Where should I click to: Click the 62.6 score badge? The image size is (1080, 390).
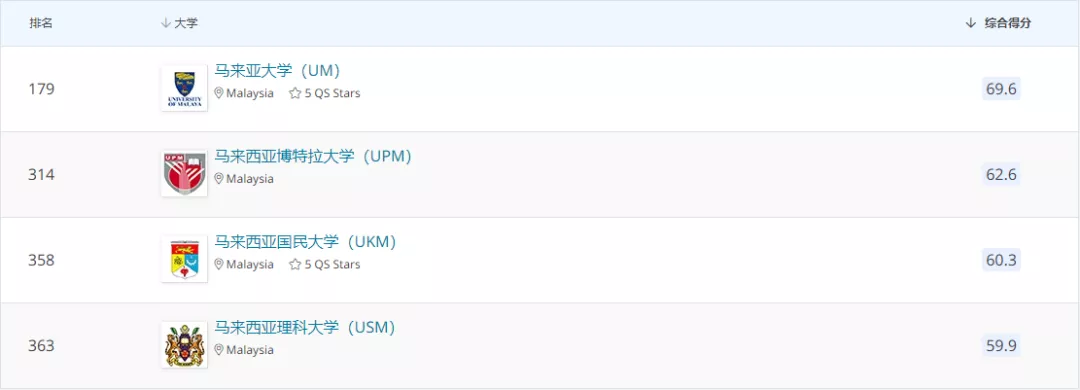(x=1001, y=174)
